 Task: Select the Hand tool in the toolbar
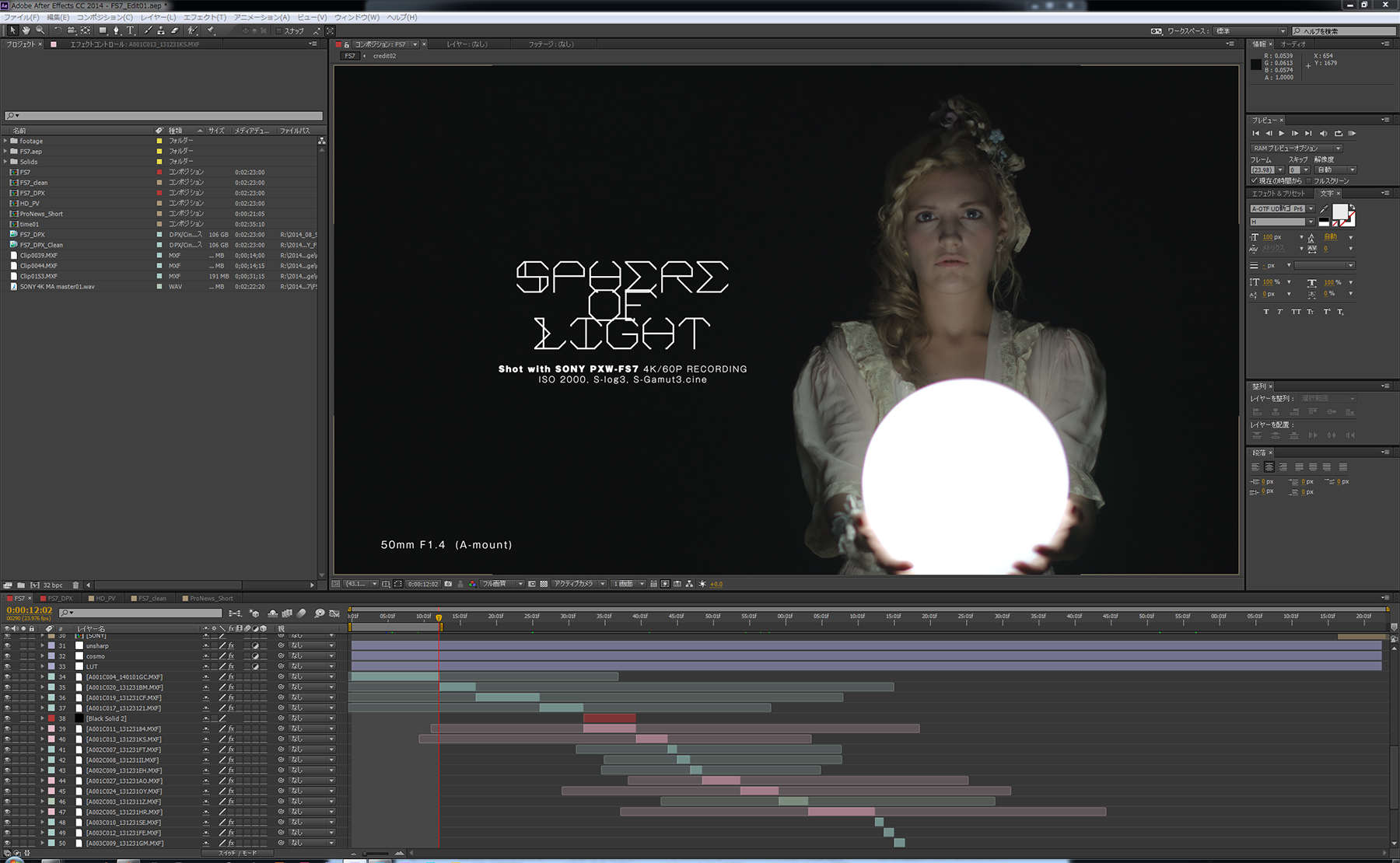pyautogui.click(x=26, y=30)
